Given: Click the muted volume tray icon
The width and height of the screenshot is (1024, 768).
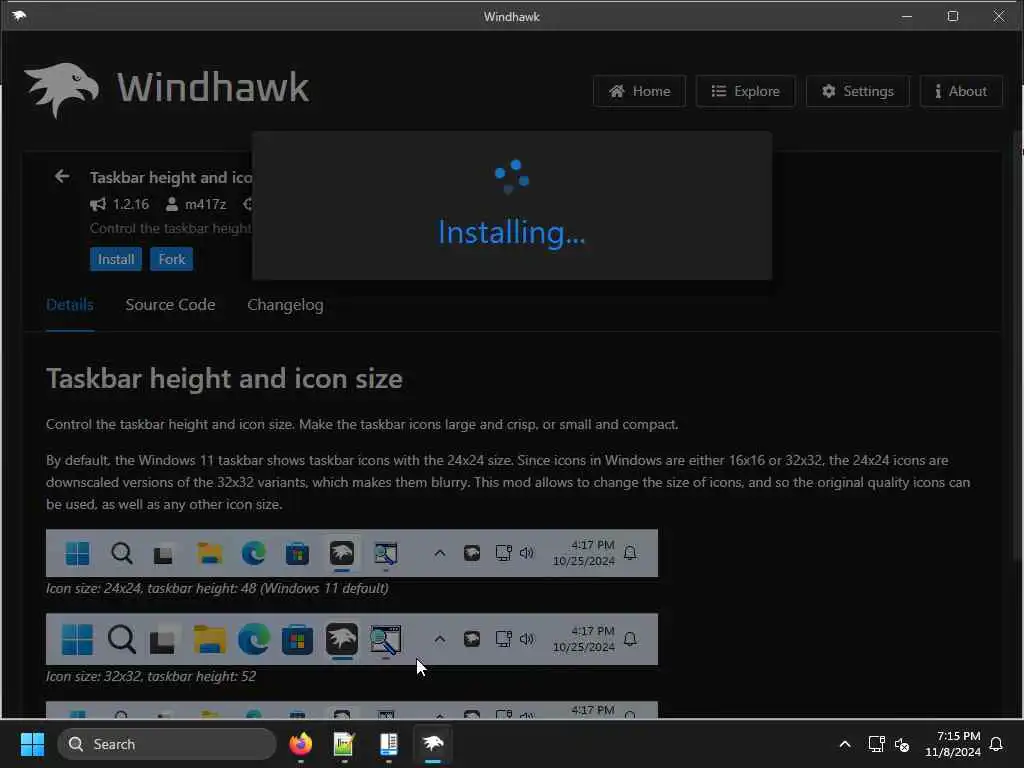Looking at the screenshot, I should (x=902, y=744).
